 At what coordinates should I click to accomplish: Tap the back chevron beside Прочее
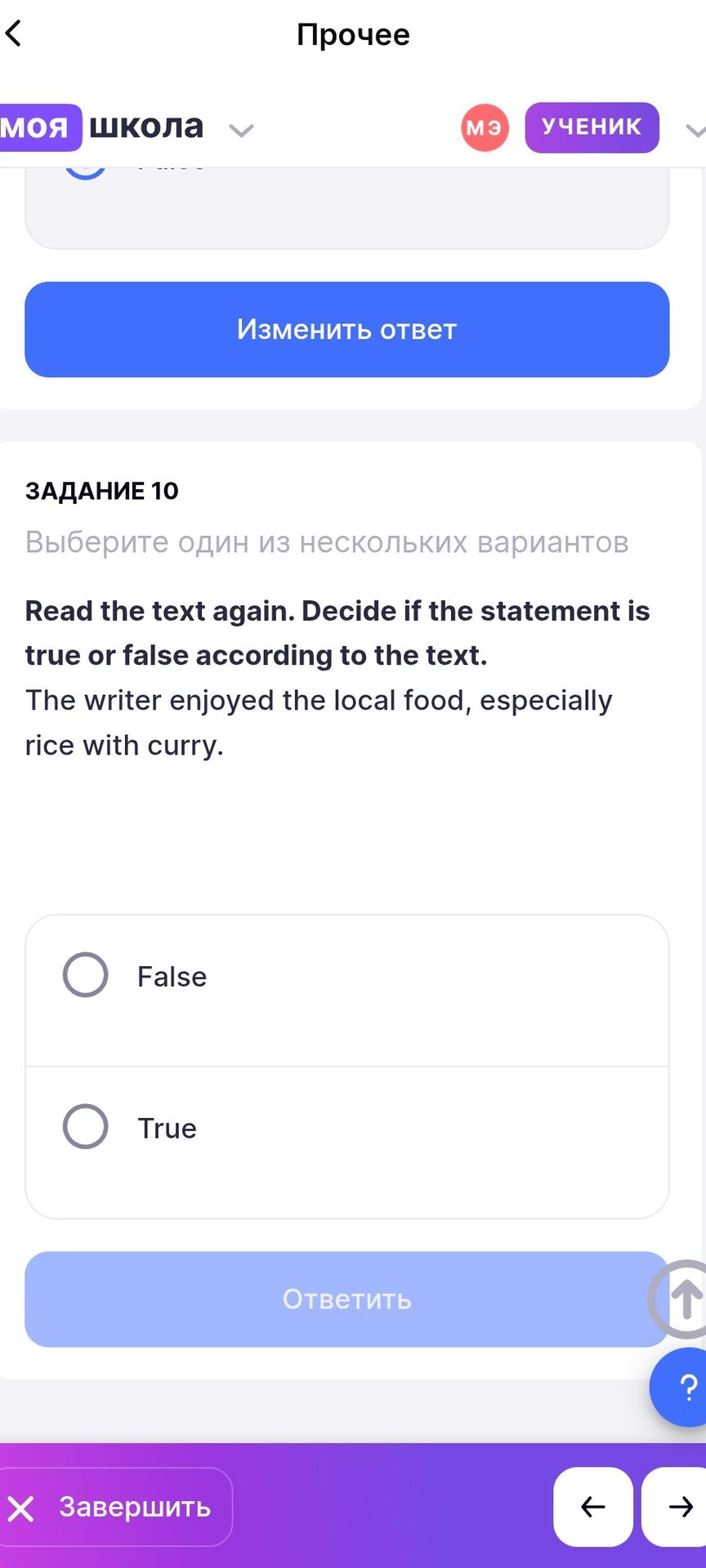click(13, 34)
